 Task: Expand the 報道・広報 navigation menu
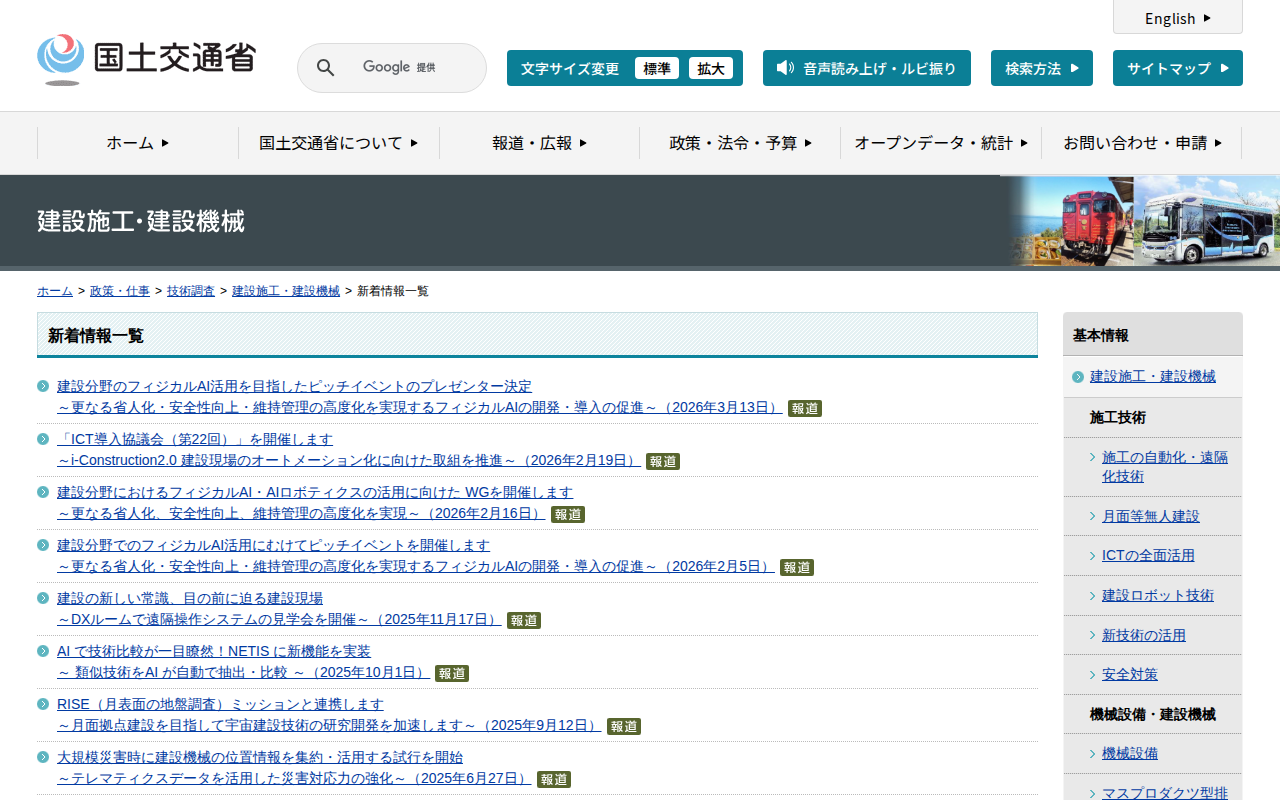tap(539, 143)
